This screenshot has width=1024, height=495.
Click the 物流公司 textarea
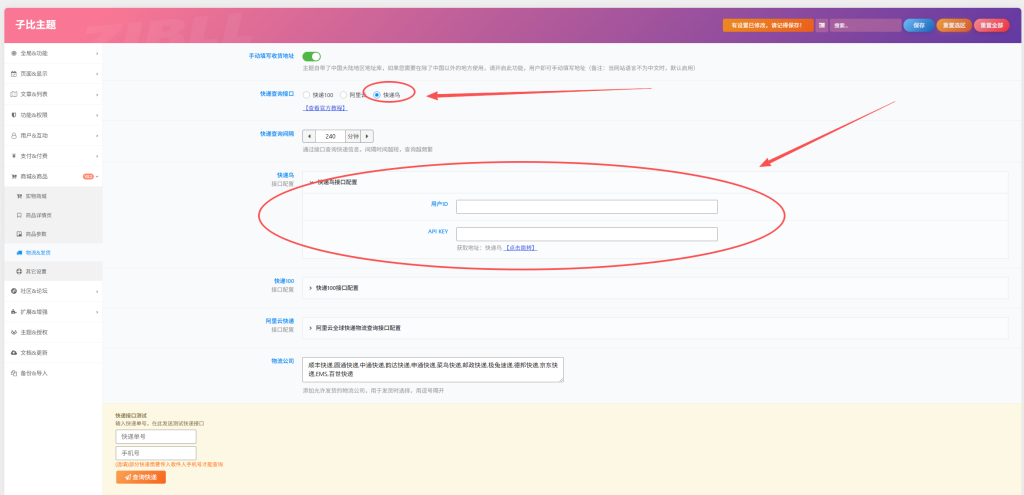[x=433, y=370]
